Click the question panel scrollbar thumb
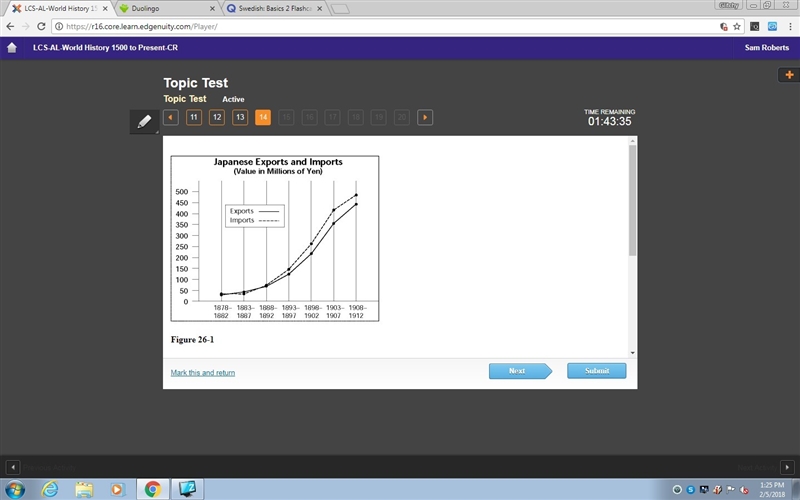This screenshot has width=800, height=500. [633, 200]
